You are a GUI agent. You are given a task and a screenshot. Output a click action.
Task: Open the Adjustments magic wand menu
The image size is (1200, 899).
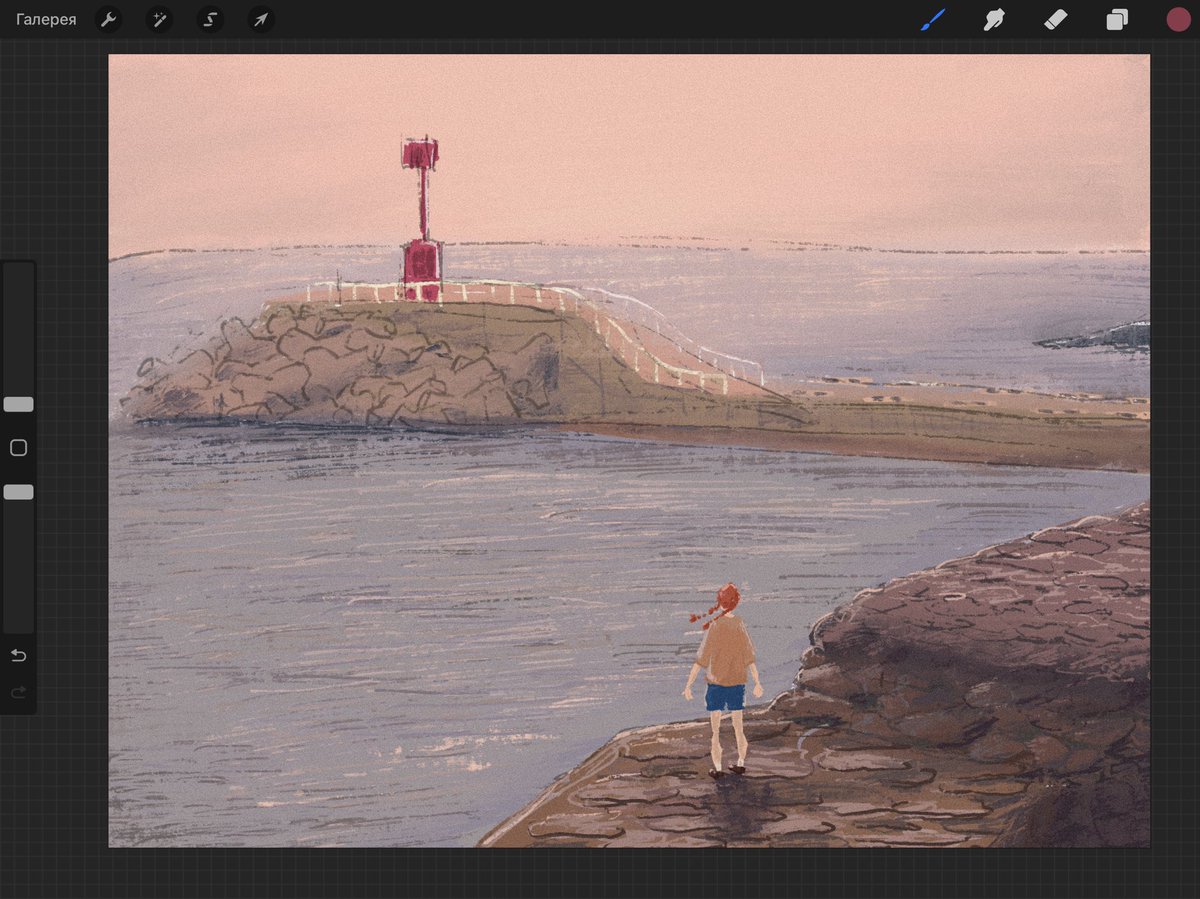pyautogui.click(x=159, y=19)
